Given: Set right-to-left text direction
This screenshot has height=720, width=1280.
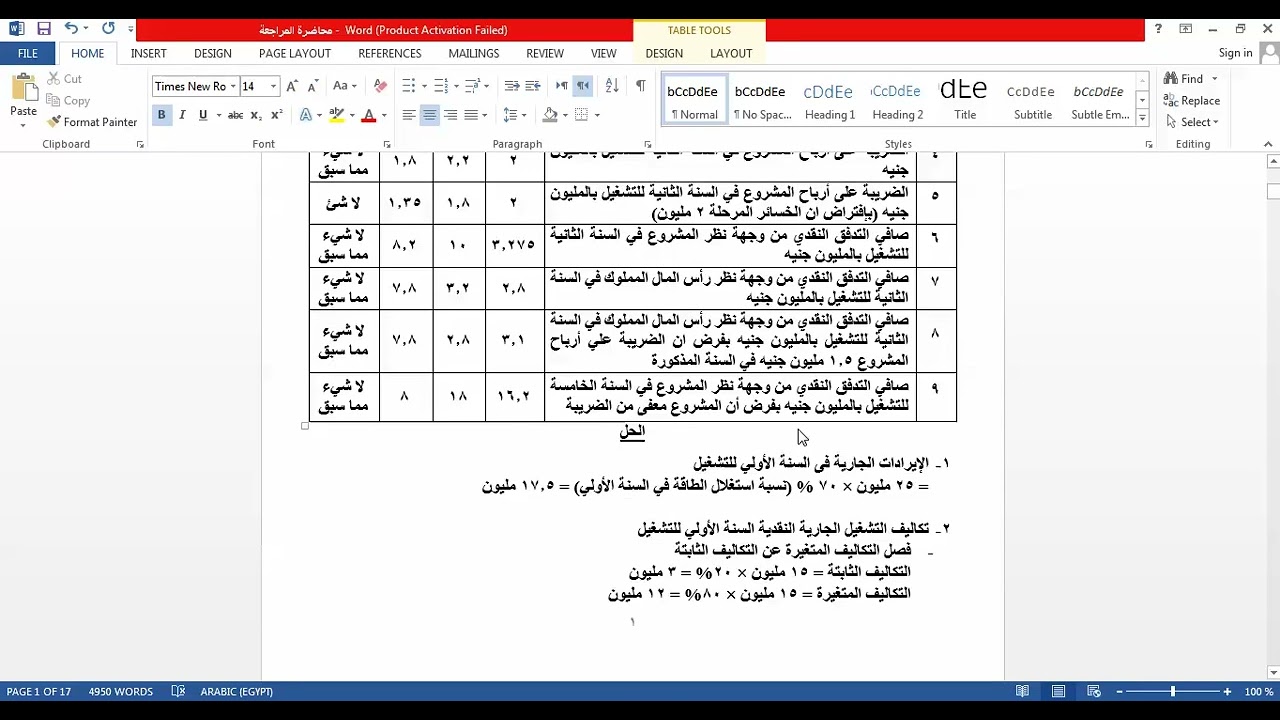Looking at the screenshot, I should pyautogui.click(x=583, y=86).
